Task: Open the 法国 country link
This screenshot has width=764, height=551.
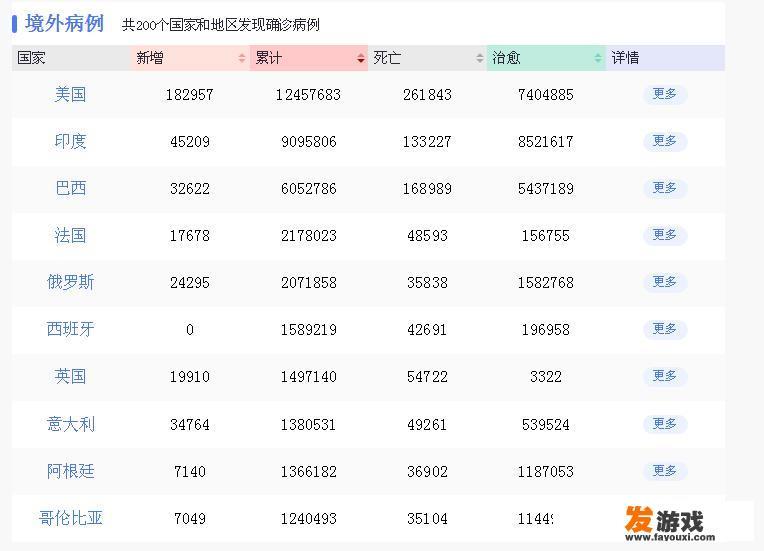Action: point(71,235)
